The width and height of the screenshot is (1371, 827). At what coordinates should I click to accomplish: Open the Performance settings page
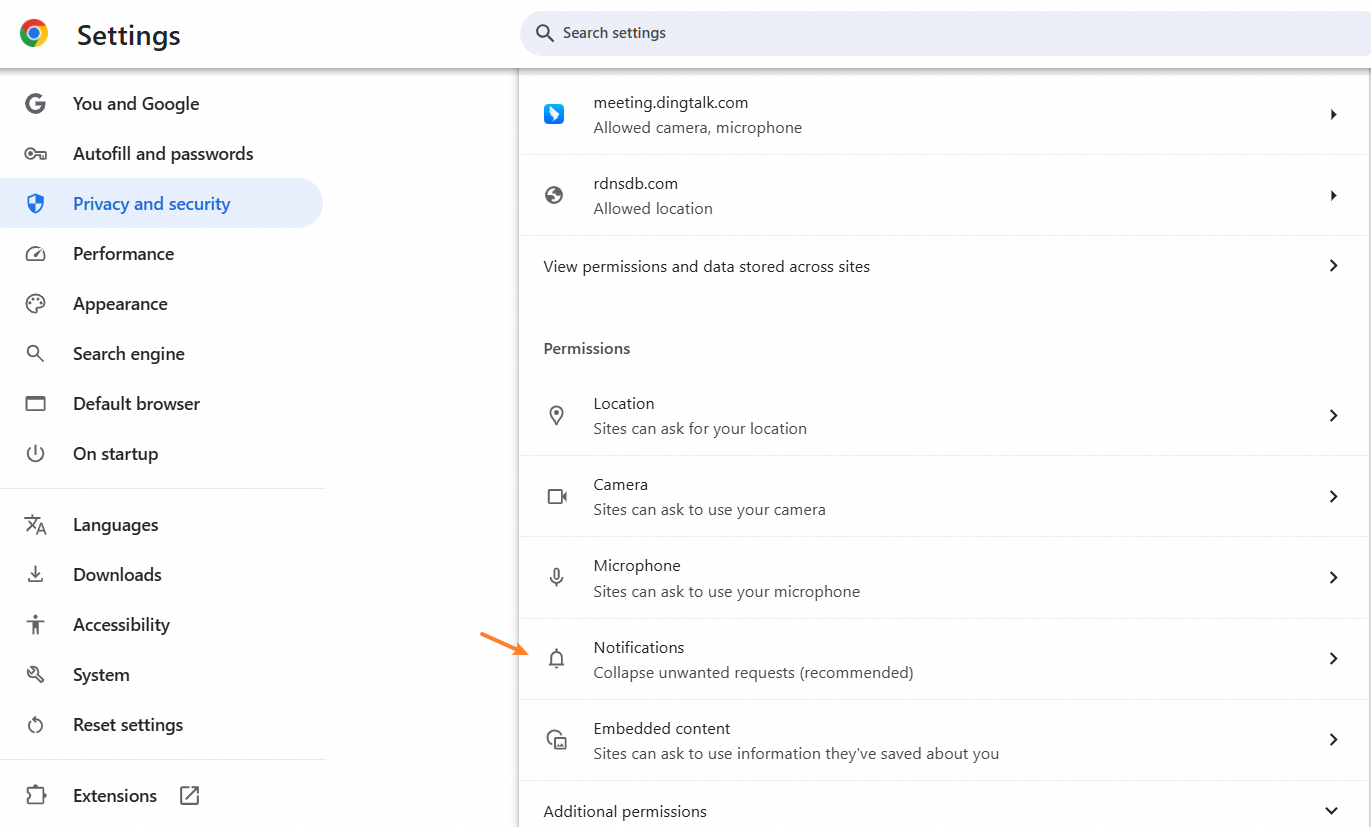coord(123,254)
